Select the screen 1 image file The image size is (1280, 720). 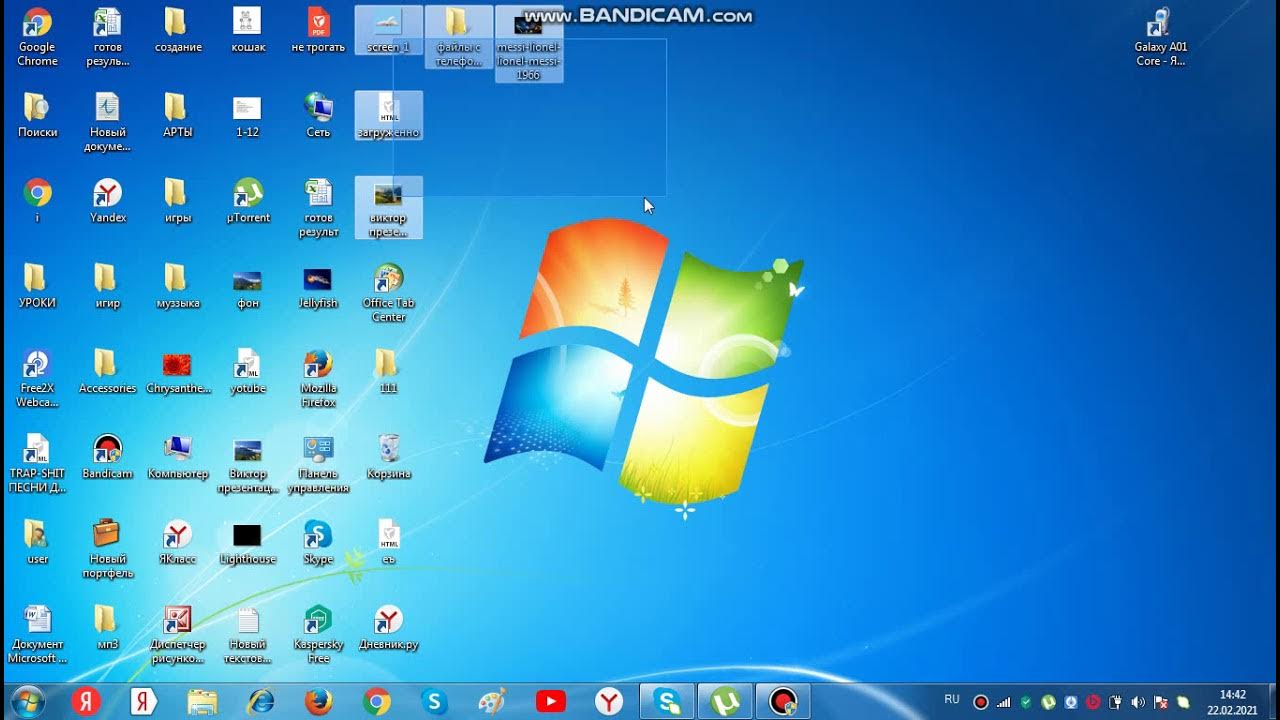(x=389, y=30)
